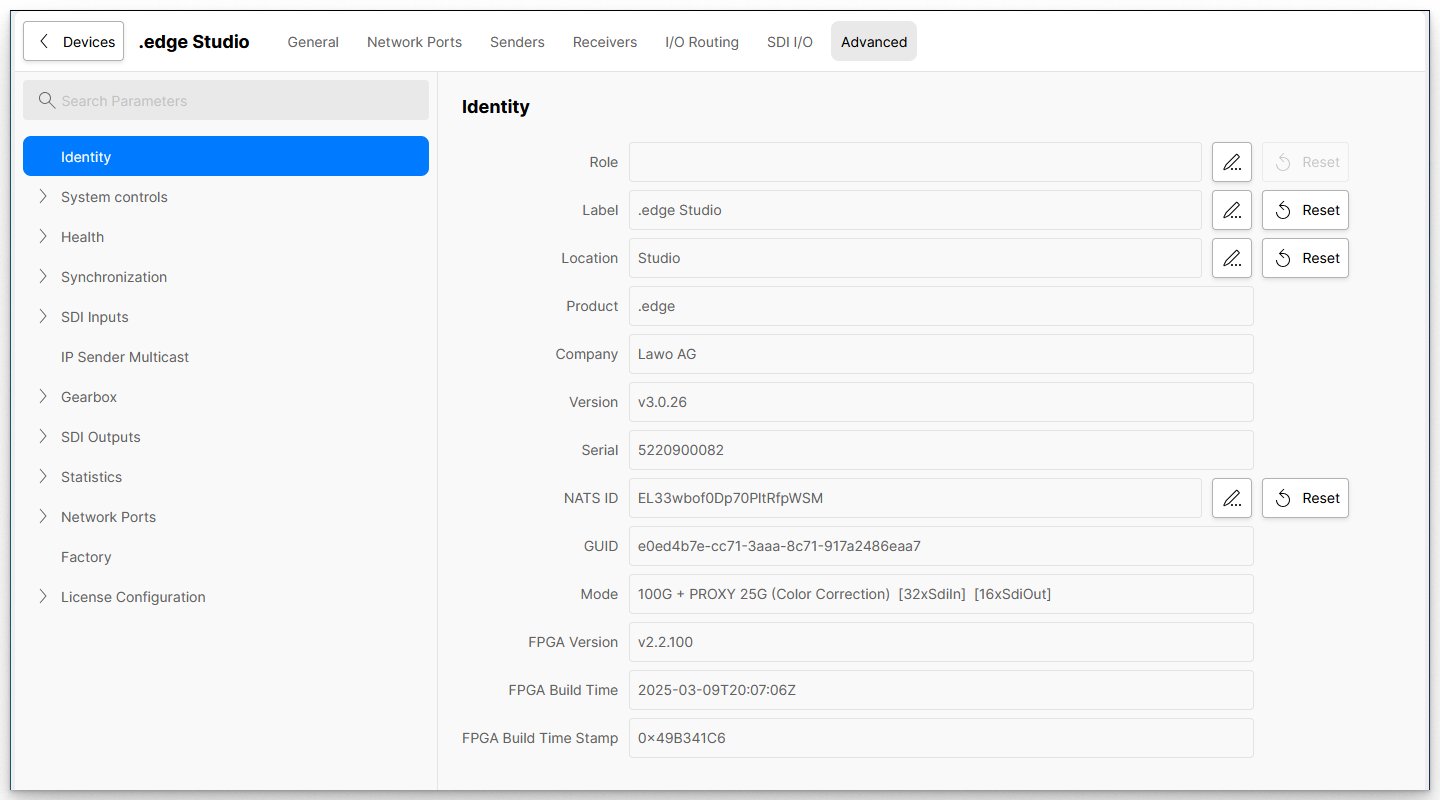Image resolution: width=1440 pixels, height=800 pixels.
Task: Select IP Sender Multicast in sidebar
Action: pyautogui.click(x=125, y=357)
